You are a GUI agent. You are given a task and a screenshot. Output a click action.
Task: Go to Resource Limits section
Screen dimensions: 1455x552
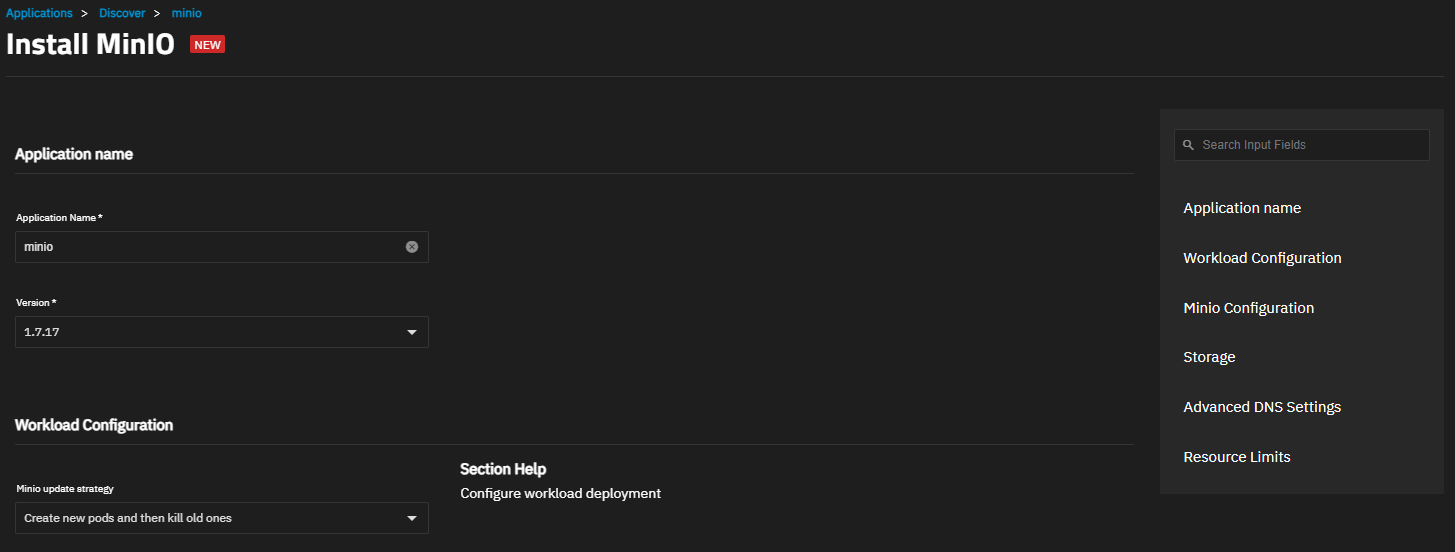click(x=1237, y=457)
